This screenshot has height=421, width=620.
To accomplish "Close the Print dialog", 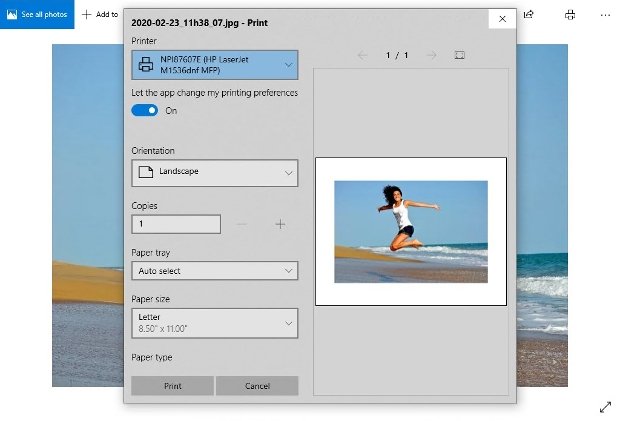I will [502, 19].
